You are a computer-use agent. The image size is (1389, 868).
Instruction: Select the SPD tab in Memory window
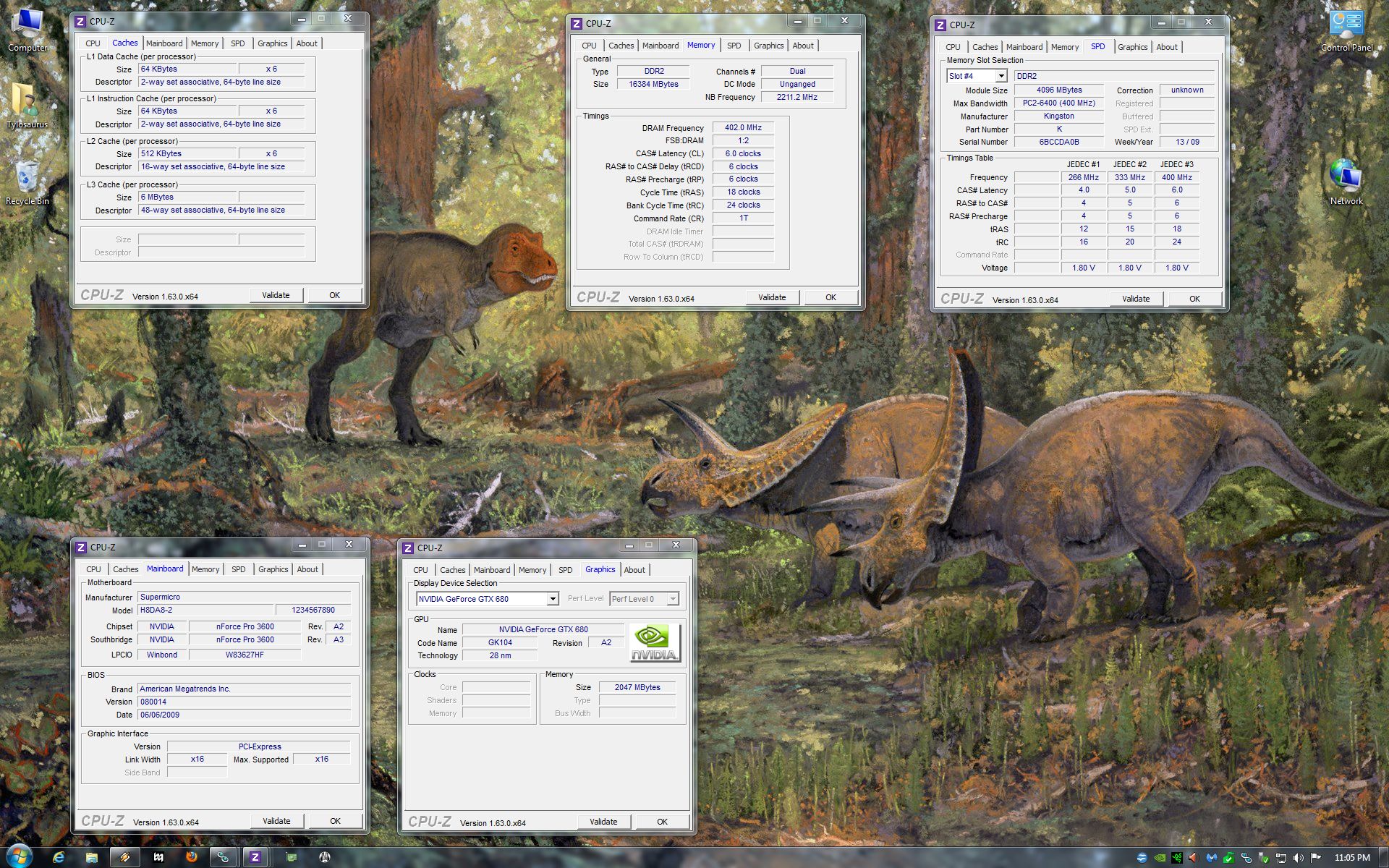[734, 46]
